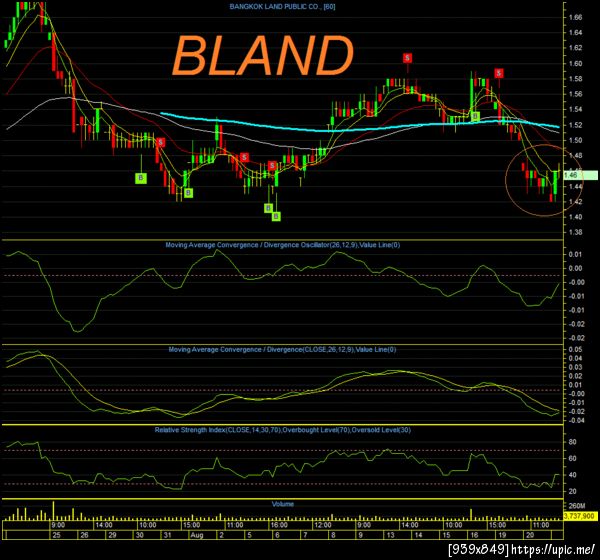This screenshot has width=600, height=560.
Task: Click the highest red S sell marker near 1.60
Action: (x=407, y=58)
